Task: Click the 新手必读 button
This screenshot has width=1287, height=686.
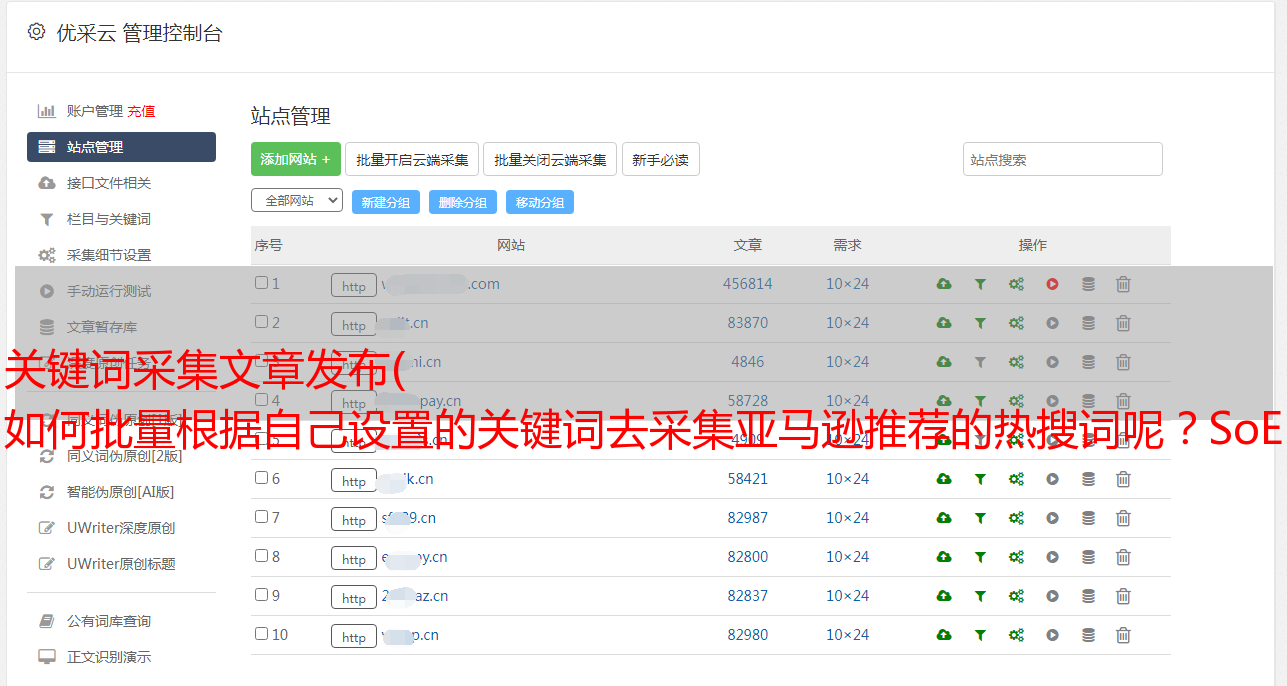Action: (x=660, y=159)
